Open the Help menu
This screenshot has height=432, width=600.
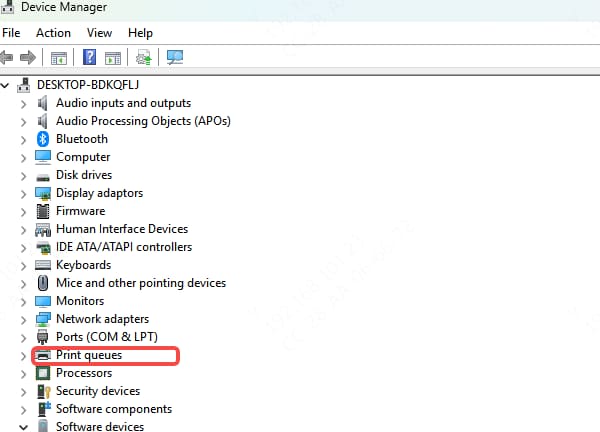pos(140,33)
